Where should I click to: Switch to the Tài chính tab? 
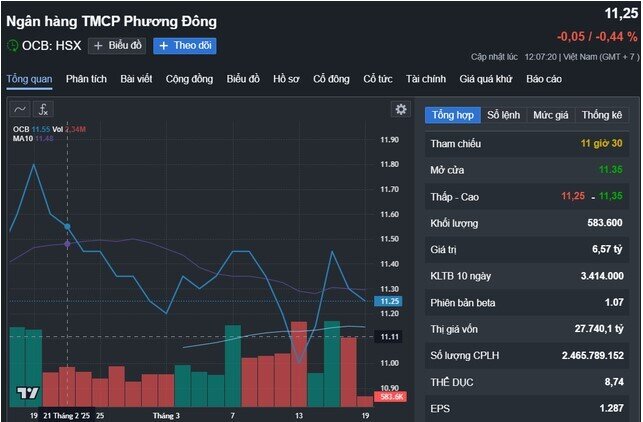426,79
